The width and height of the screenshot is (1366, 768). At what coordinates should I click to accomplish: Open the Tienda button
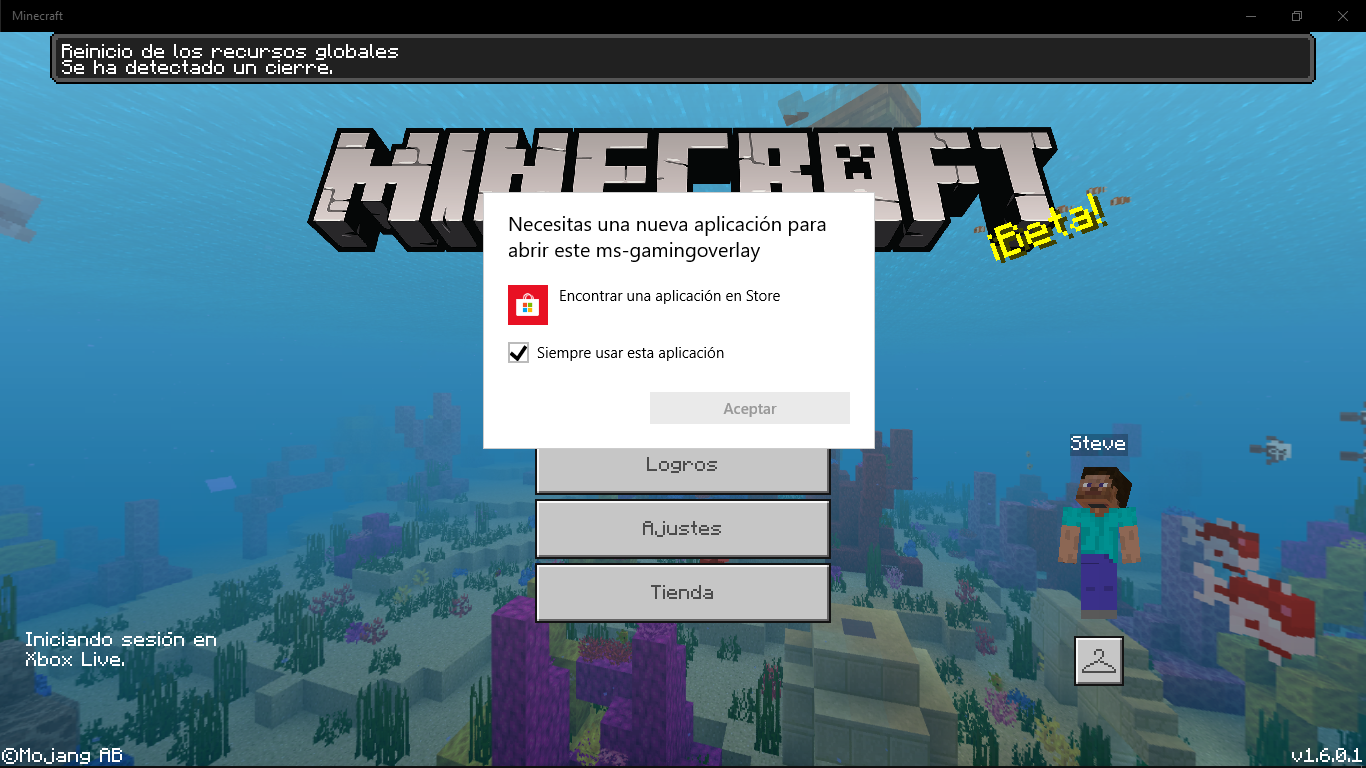(683, 593)
